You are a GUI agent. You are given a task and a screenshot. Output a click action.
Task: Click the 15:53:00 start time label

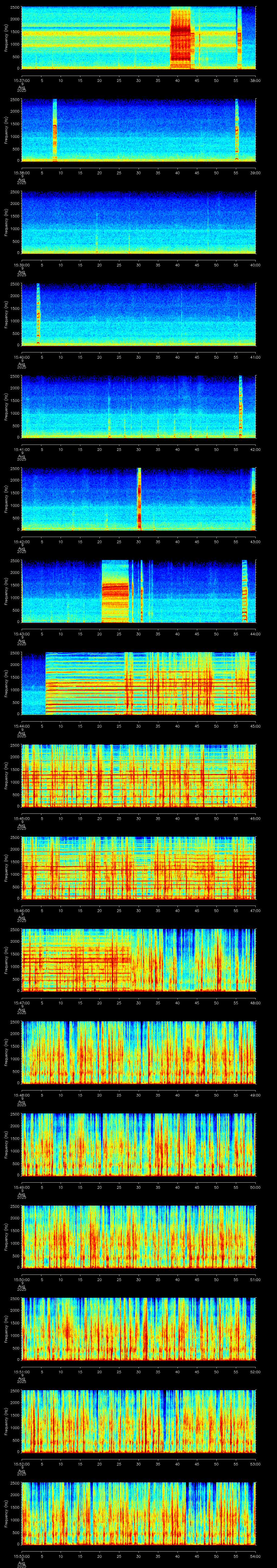pyautogui.click(x=21, y=1556)
